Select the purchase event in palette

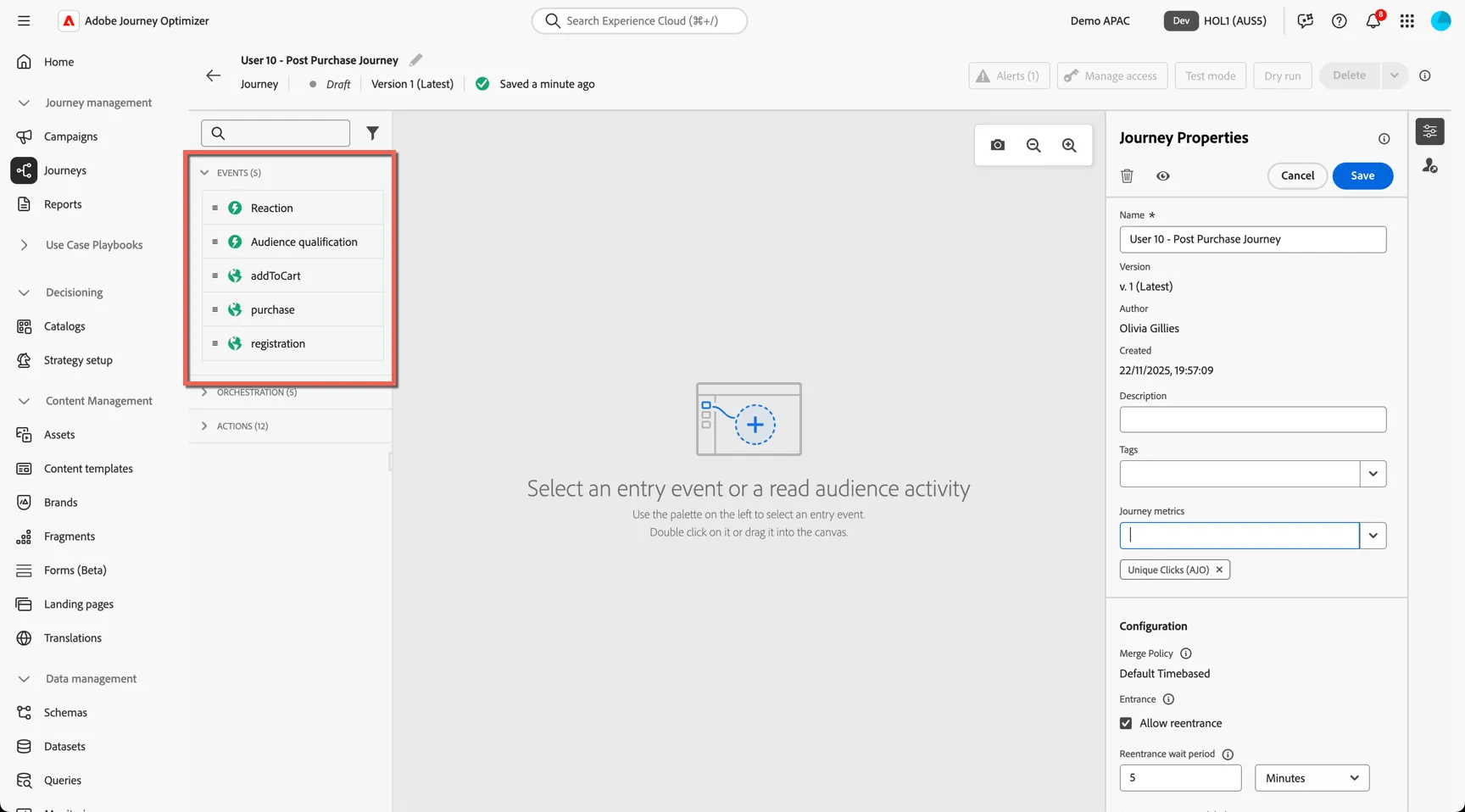[292, 309]
